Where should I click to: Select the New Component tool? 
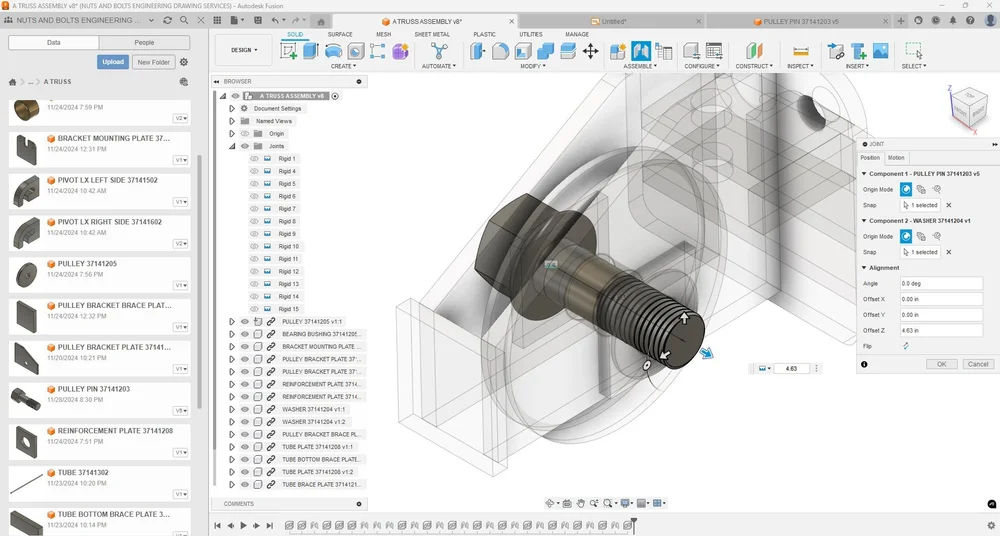[x=617, y=51]
